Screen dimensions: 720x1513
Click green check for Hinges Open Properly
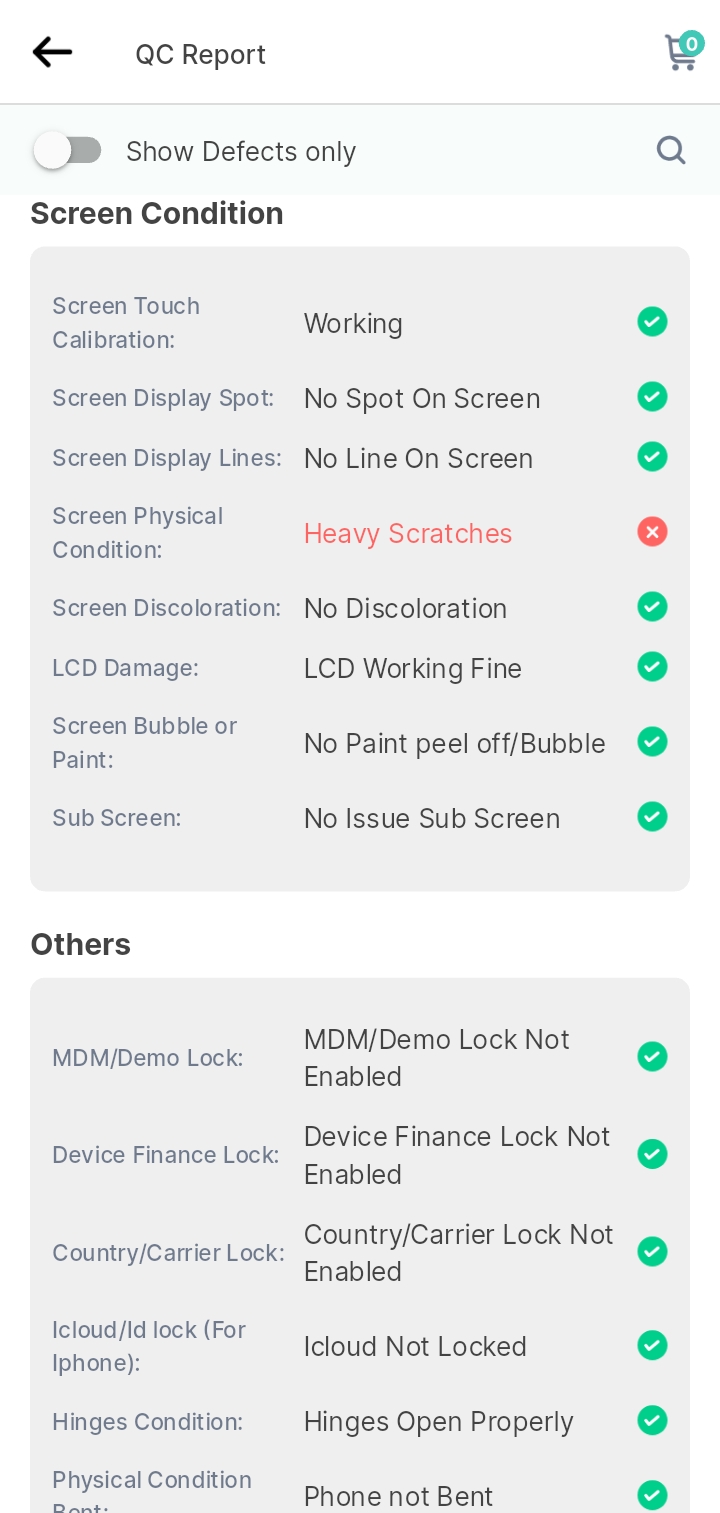click(652, 1420)
